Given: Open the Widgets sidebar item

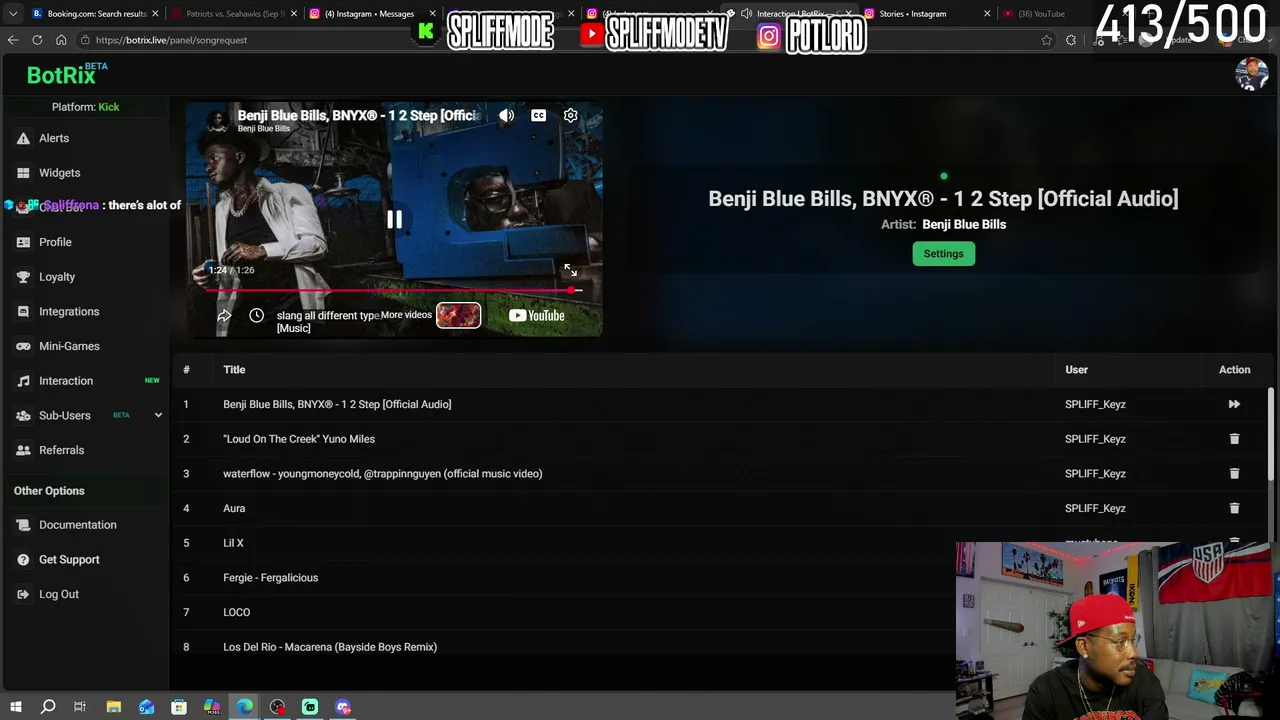Looking at the screenshot, I should coord(59,173).
